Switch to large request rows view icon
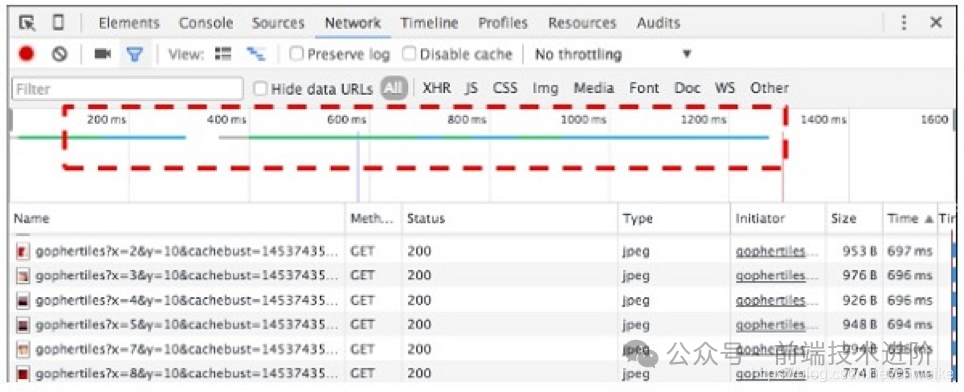Image resolution: width=964 pixels, height=392 pixels. click(x=223, y=54)
